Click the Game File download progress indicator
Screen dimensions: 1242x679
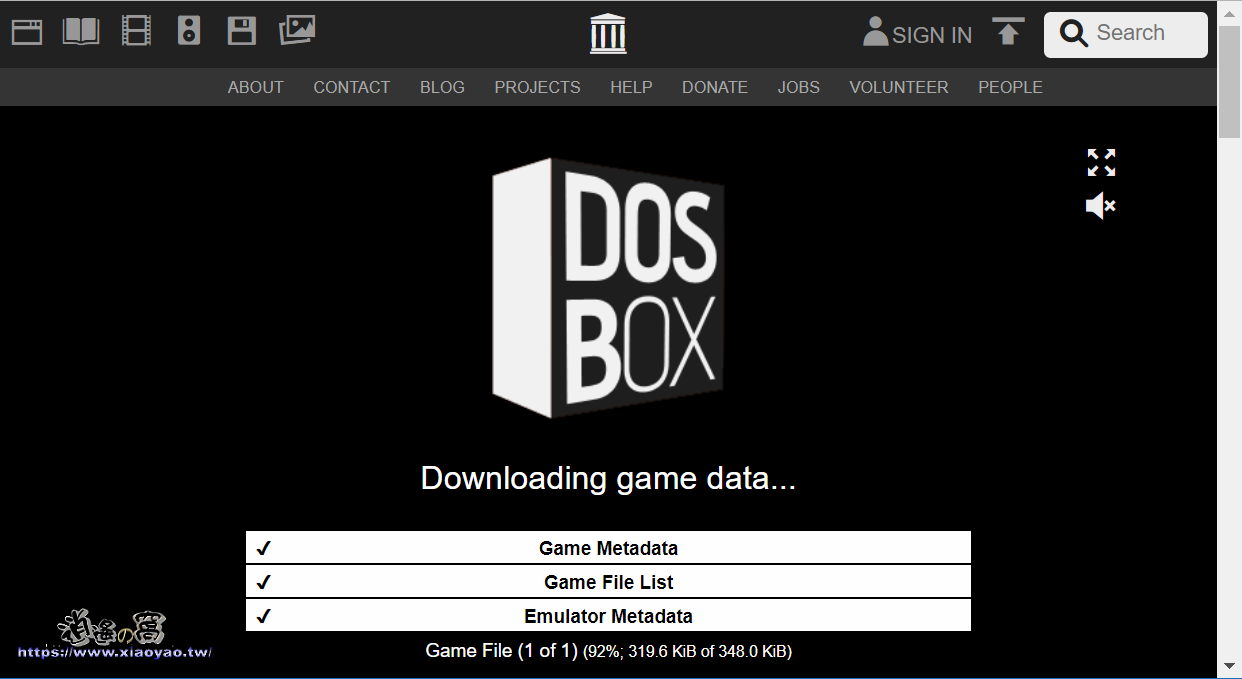click(608, 650)
